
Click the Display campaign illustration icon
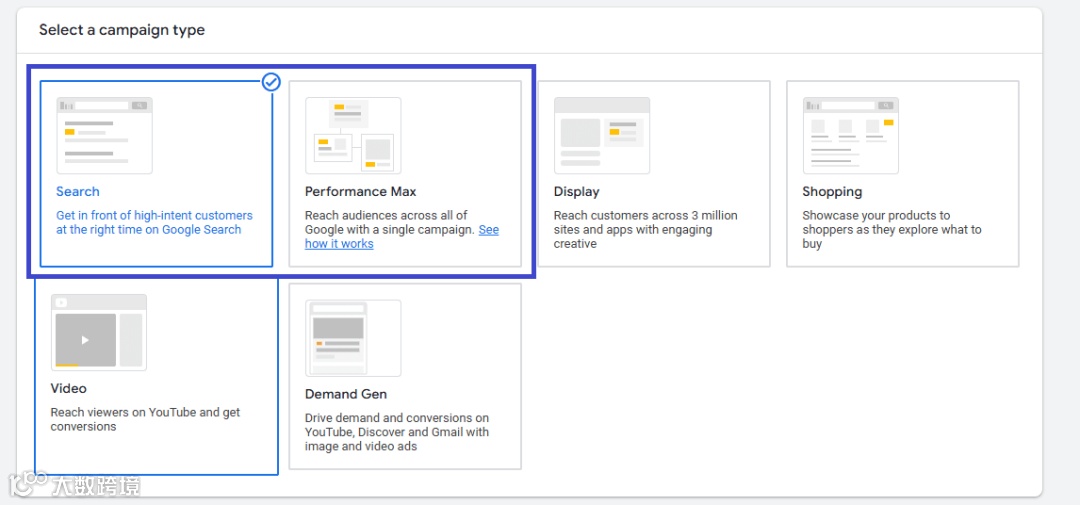[x=602, y=135]
